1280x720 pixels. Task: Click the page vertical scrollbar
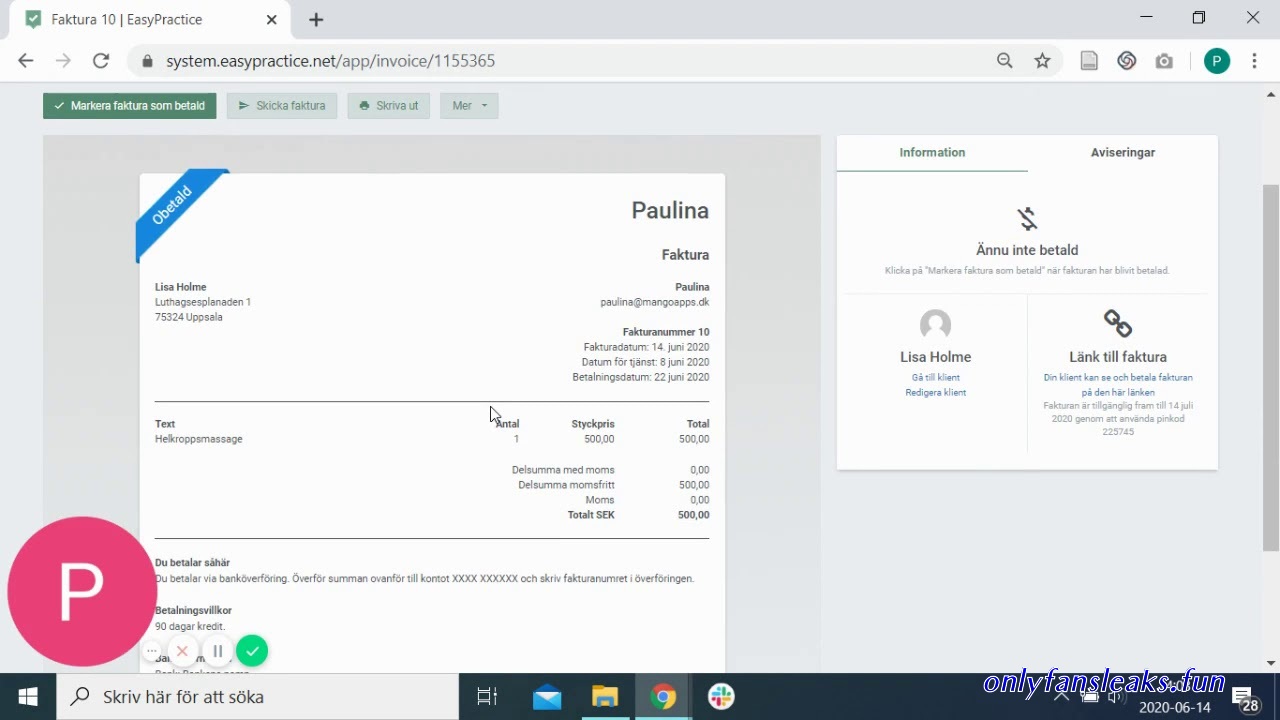pyautogui.click(x=1271, y=368)
